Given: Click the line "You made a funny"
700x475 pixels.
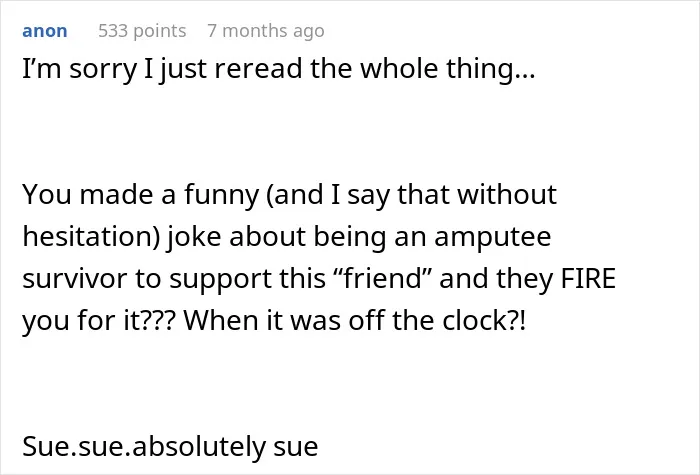Looking at the screenshot, I should (289, 195).
